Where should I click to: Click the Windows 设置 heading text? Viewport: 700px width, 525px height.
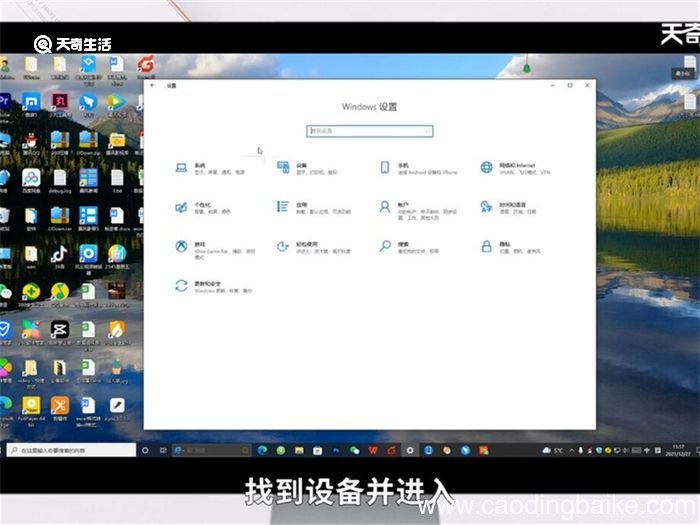[x=370, y=107]
